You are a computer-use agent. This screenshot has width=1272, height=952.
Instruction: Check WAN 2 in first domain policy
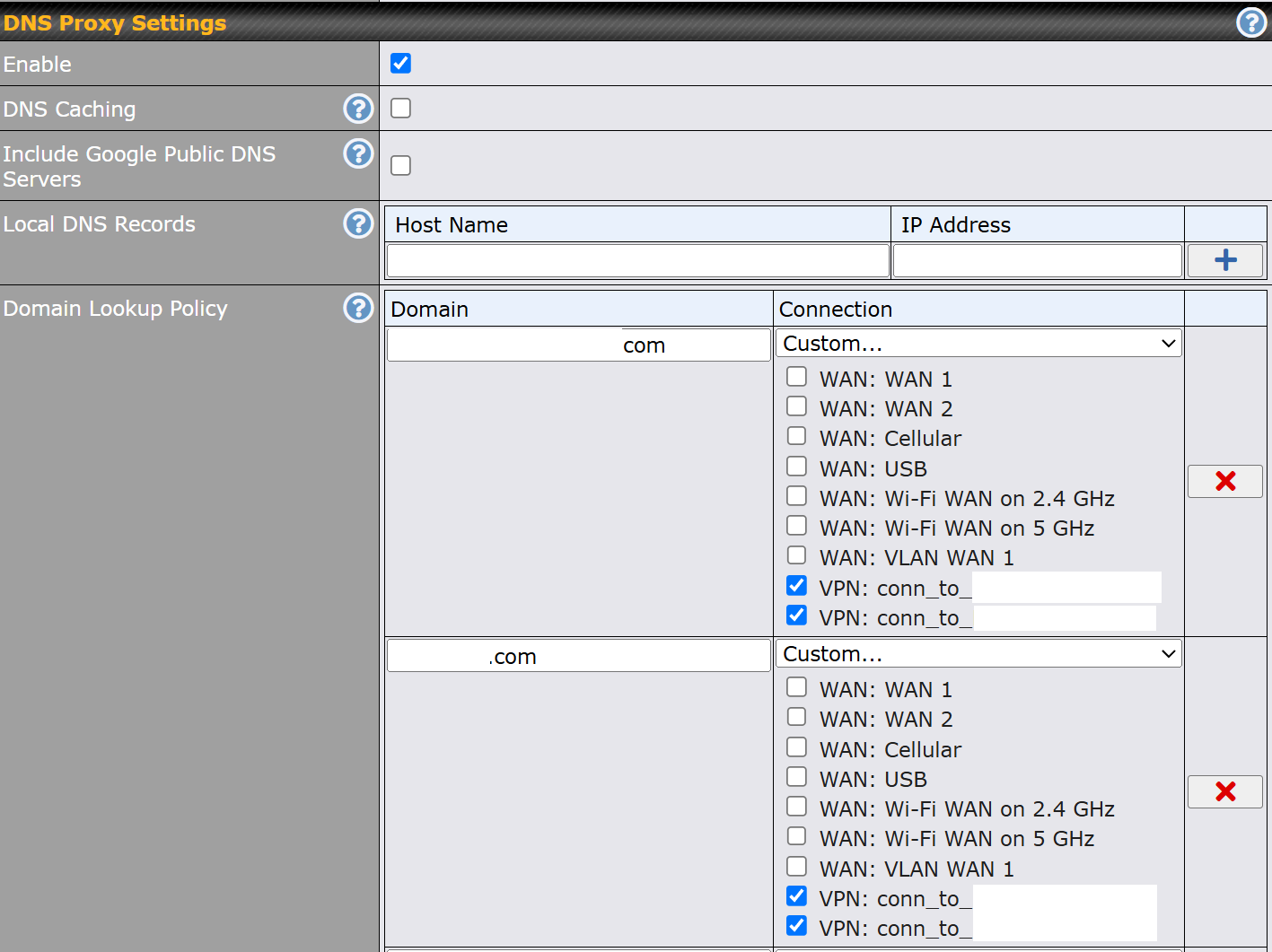tap(796, 406)
